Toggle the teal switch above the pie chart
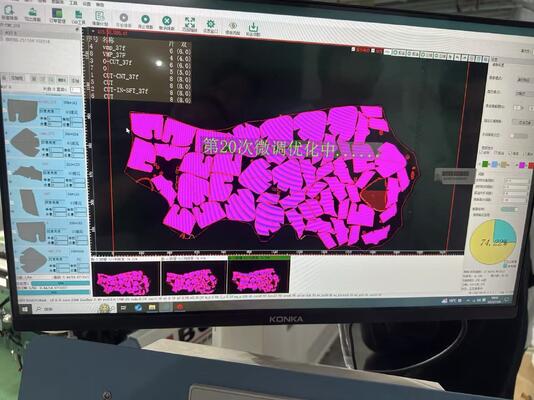 (x=510, y=209)
